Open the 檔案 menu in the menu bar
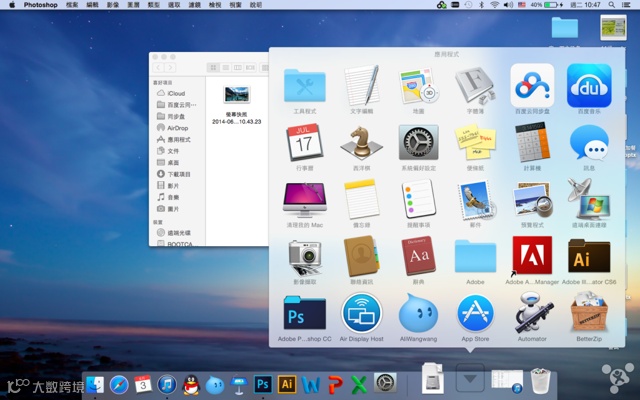The image size is (640, 400). pos(72,5)
